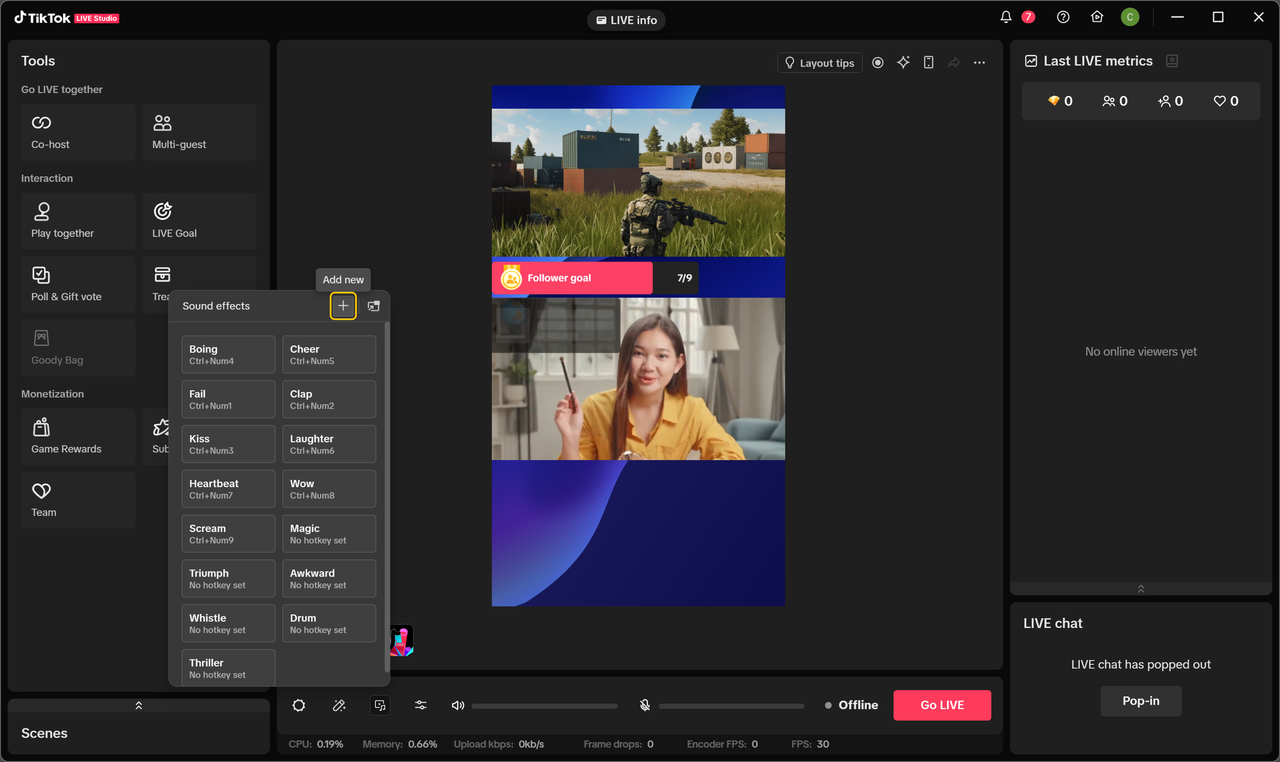The width and height of the screenshot is (1280, 762).
Task: Open the magic wand enhance tool
Action: click(x=339, y=705)
